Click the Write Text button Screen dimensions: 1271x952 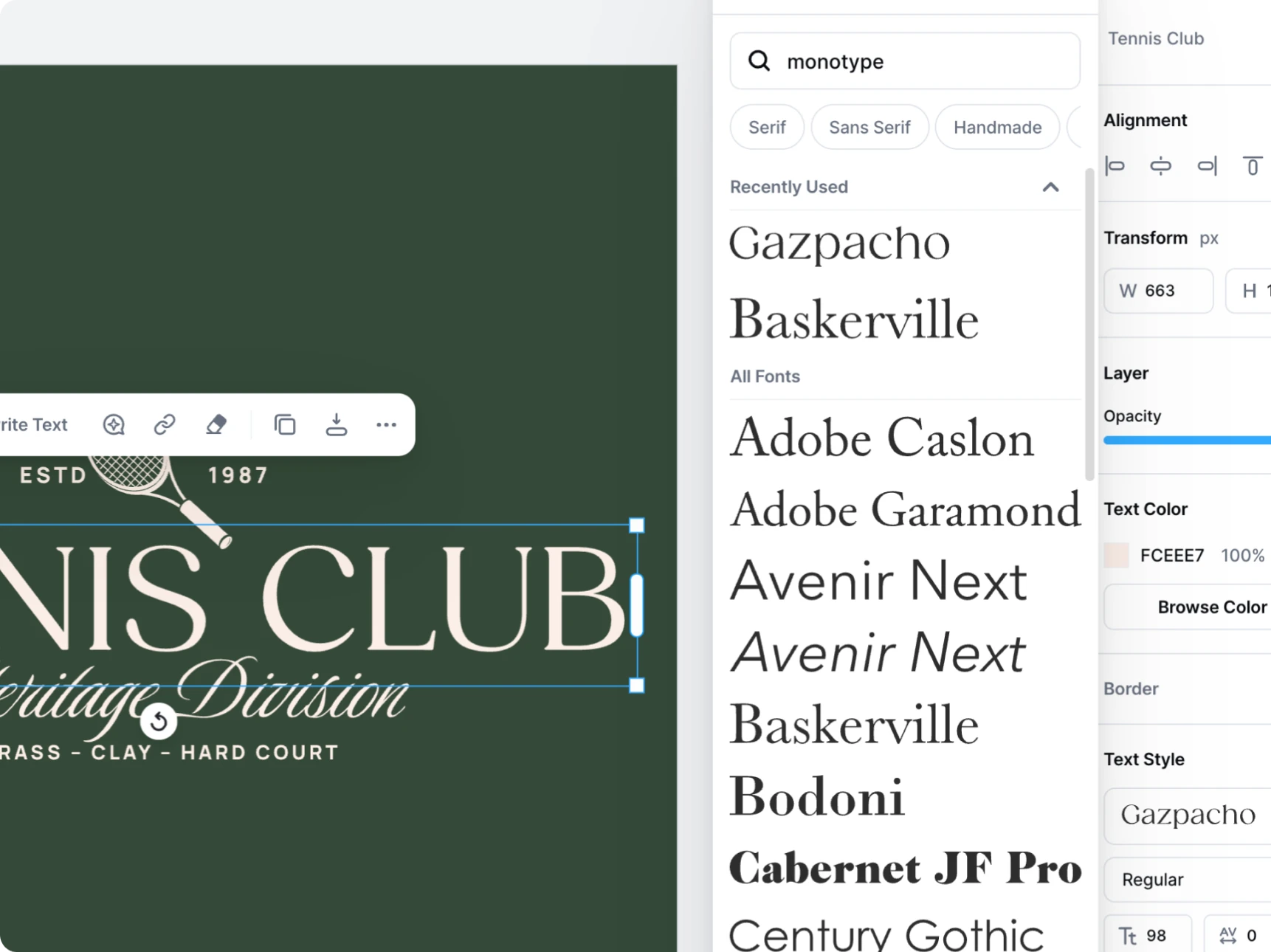pyautogui.click(x=33, y=424)
